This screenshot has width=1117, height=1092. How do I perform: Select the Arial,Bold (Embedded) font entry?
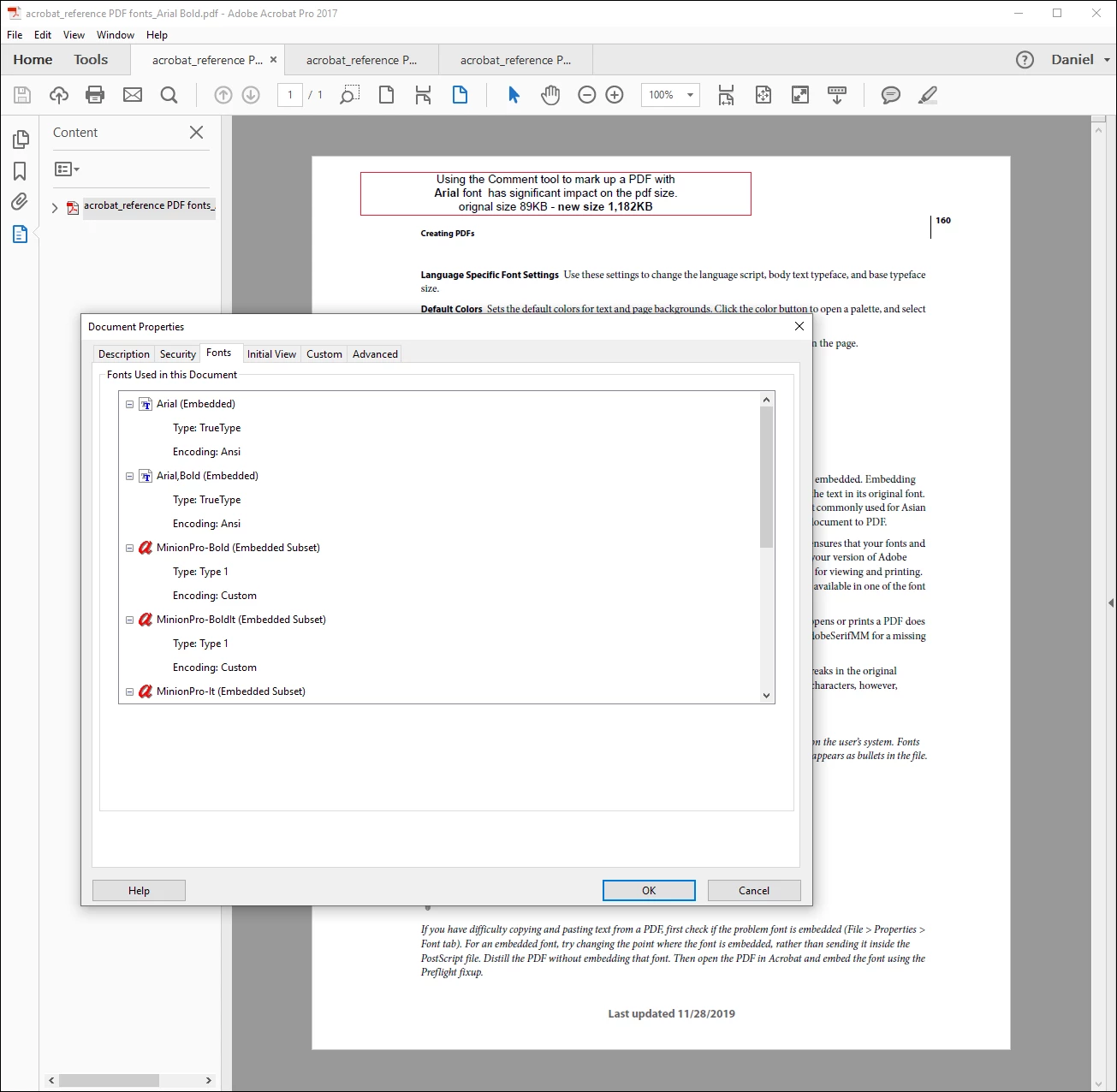click(x=207, y=476)
